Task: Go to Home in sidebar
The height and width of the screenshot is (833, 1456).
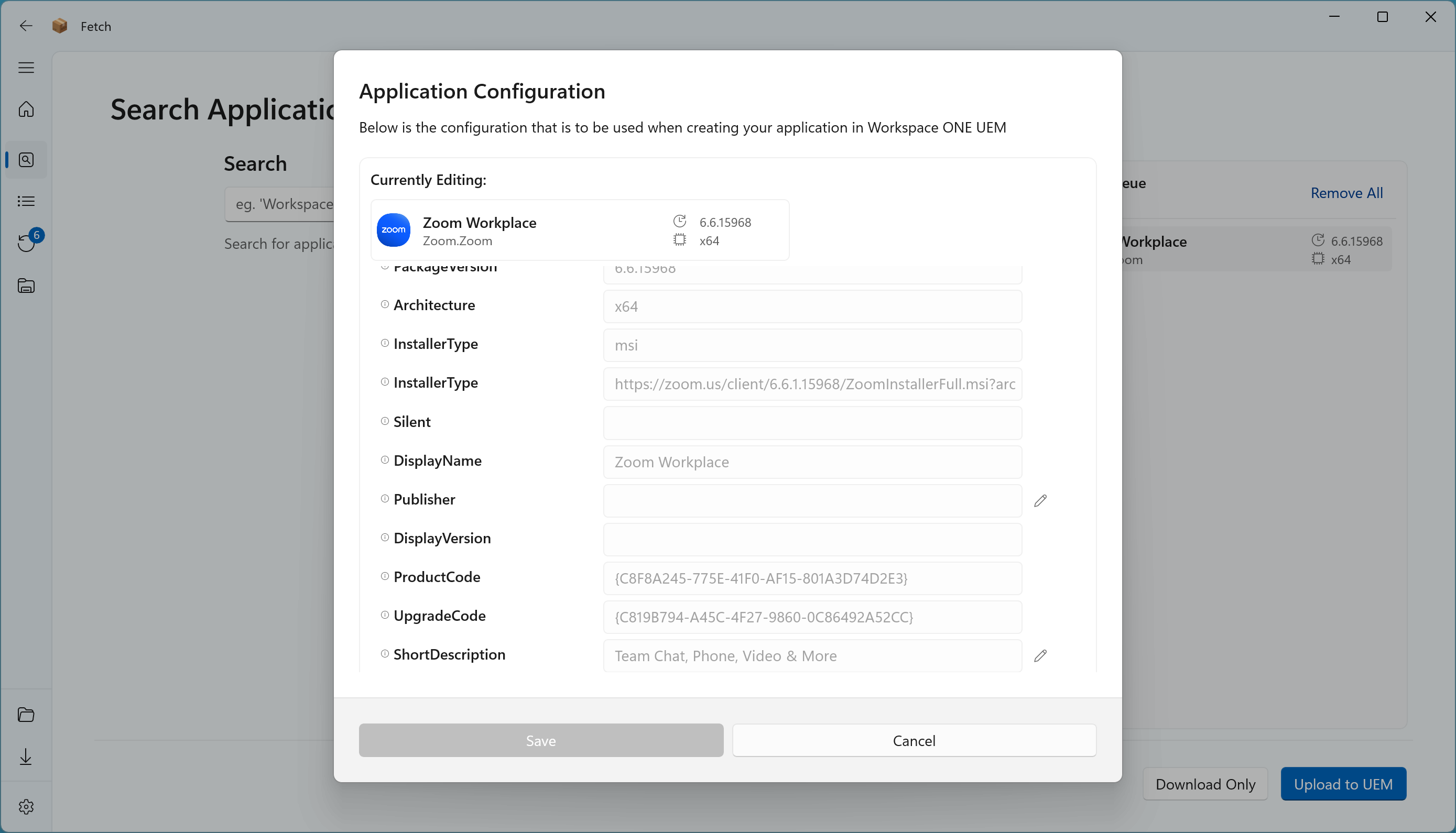Action: point(26,109)
